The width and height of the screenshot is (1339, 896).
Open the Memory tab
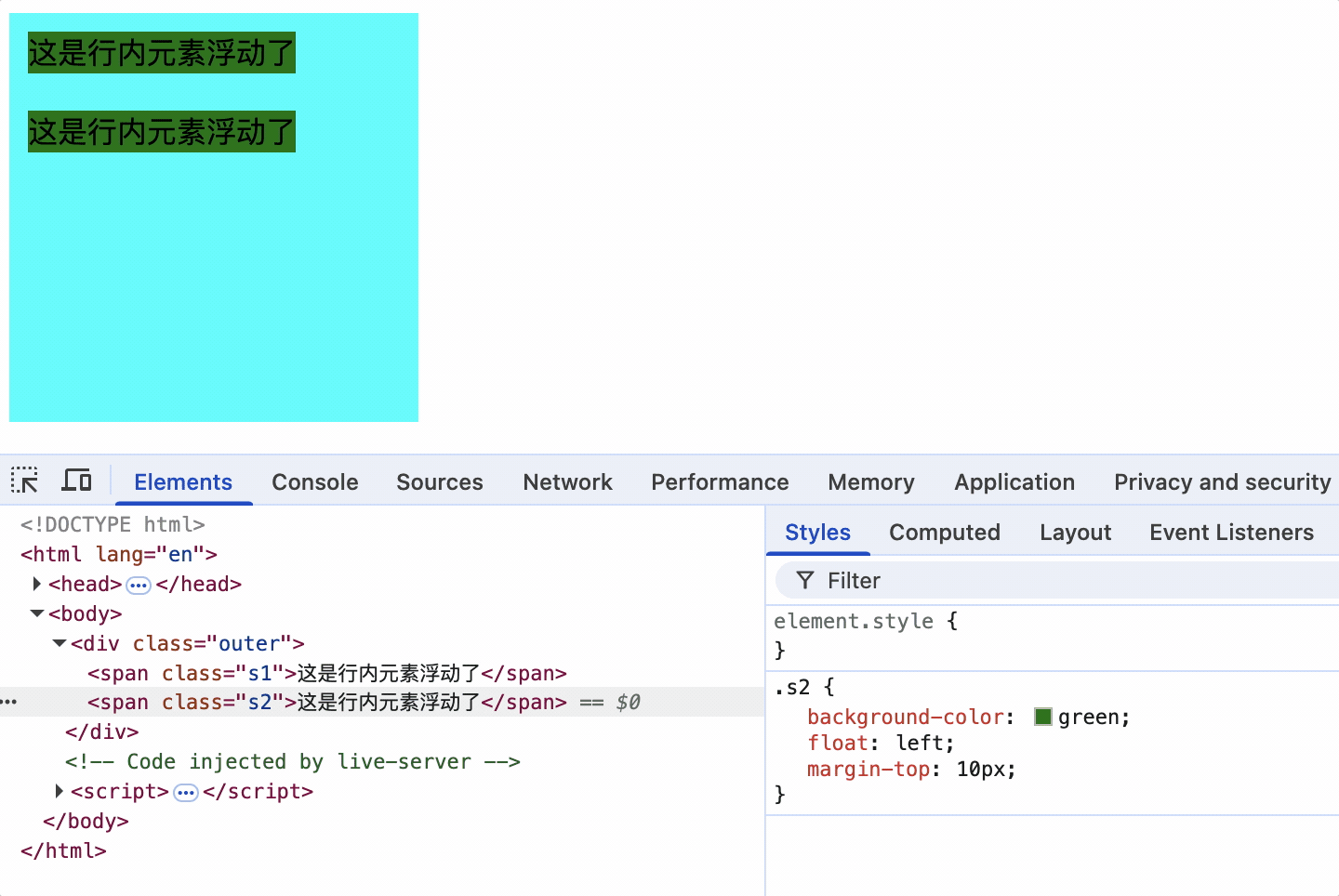871,482
